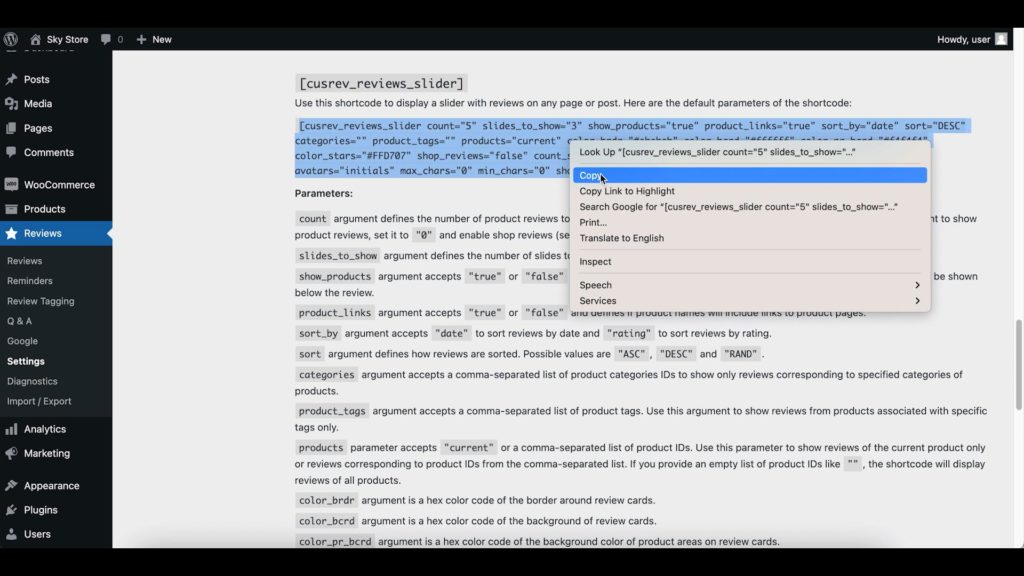This screenshot has height=576, width=1024.
Task: Select Copy from the context menu
Action: click(592, 175)
